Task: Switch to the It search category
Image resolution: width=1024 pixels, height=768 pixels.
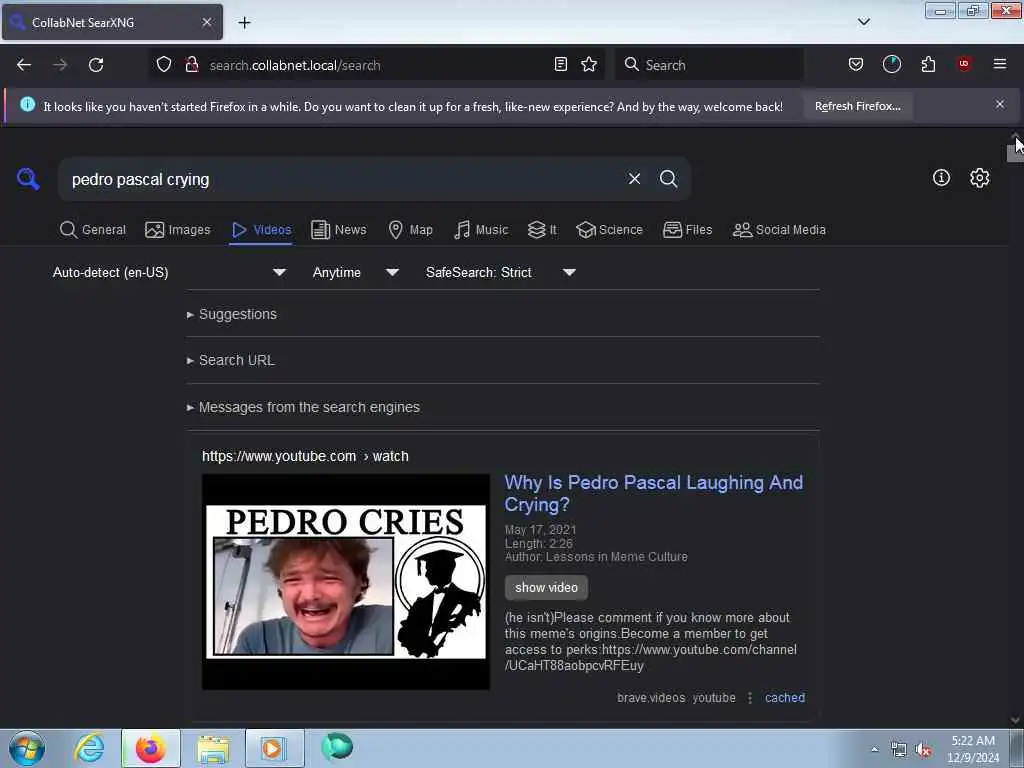Action: [542, 230]
